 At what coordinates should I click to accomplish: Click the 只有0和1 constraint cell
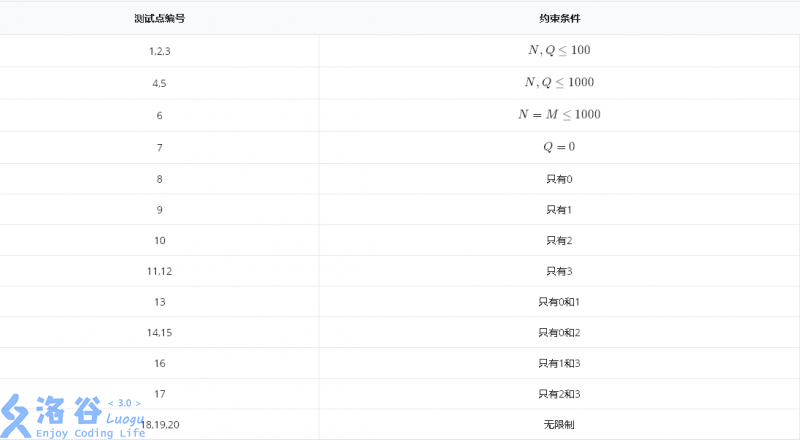click(559, 302)
